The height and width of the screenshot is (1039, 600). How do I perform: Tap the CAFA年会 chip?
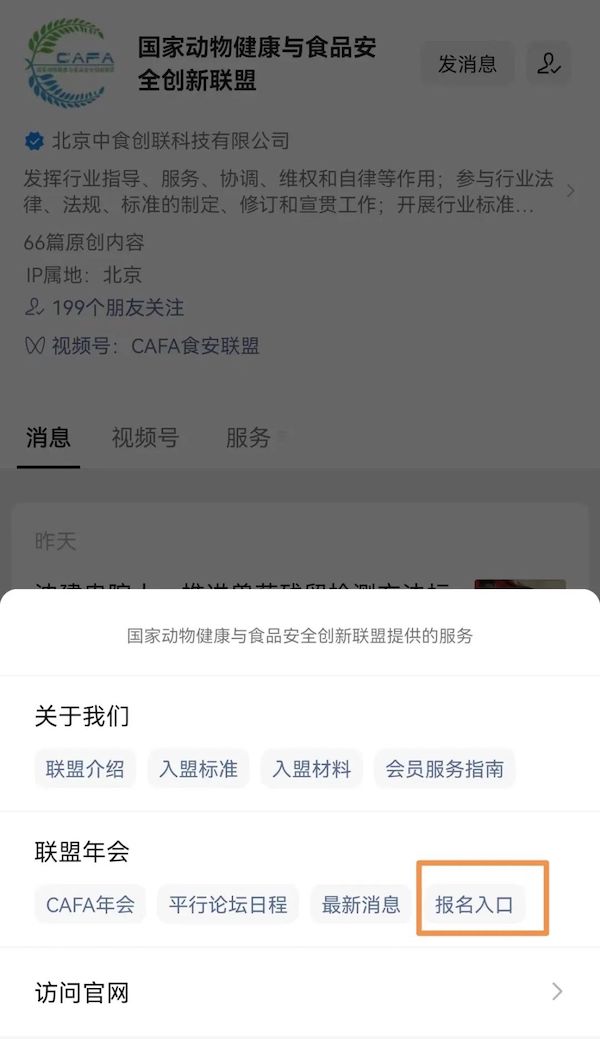tap(90, 904)
